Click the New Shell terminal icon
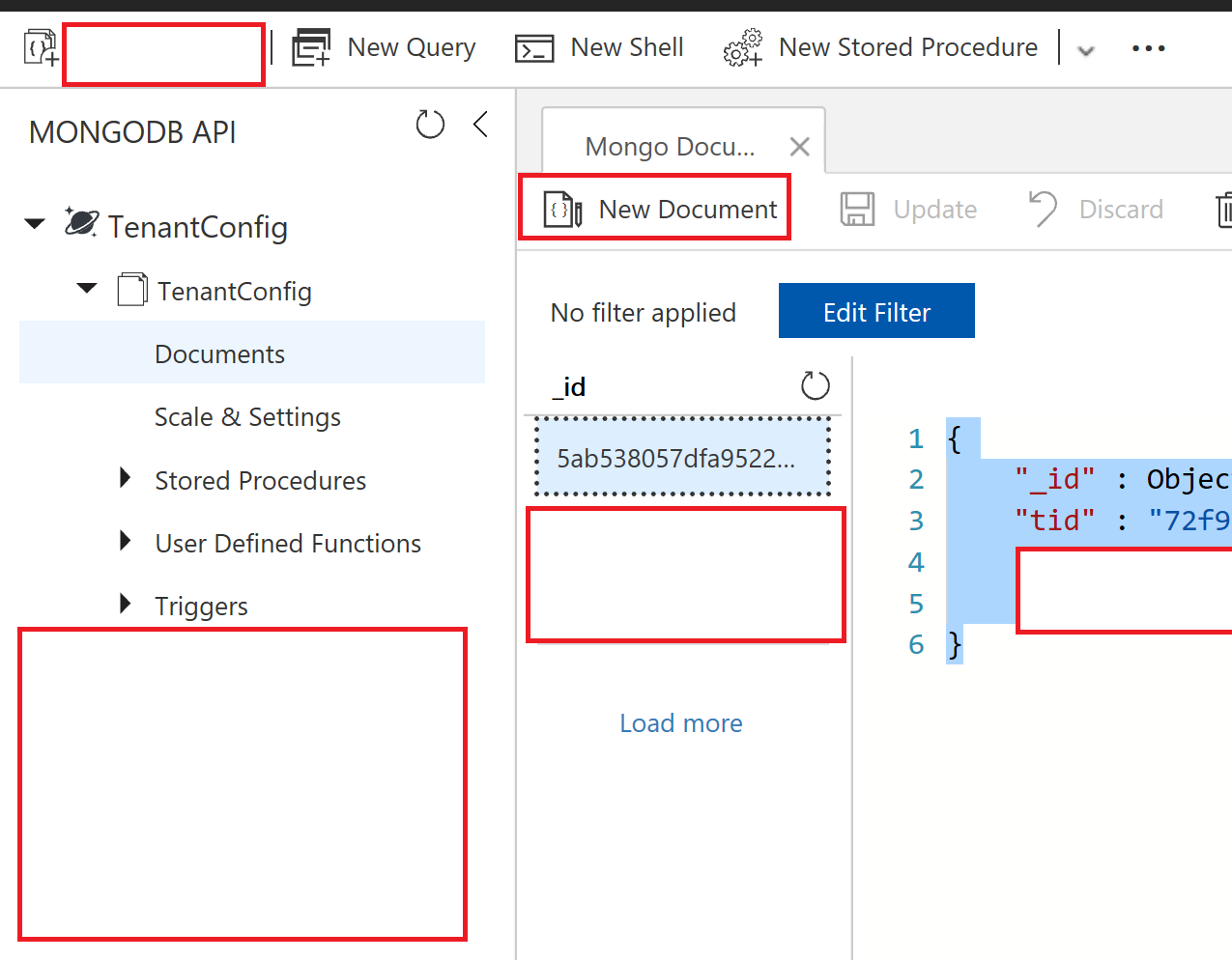This screenshot has width=1232, height=960. pyautogui.click(x=534, y=48)
